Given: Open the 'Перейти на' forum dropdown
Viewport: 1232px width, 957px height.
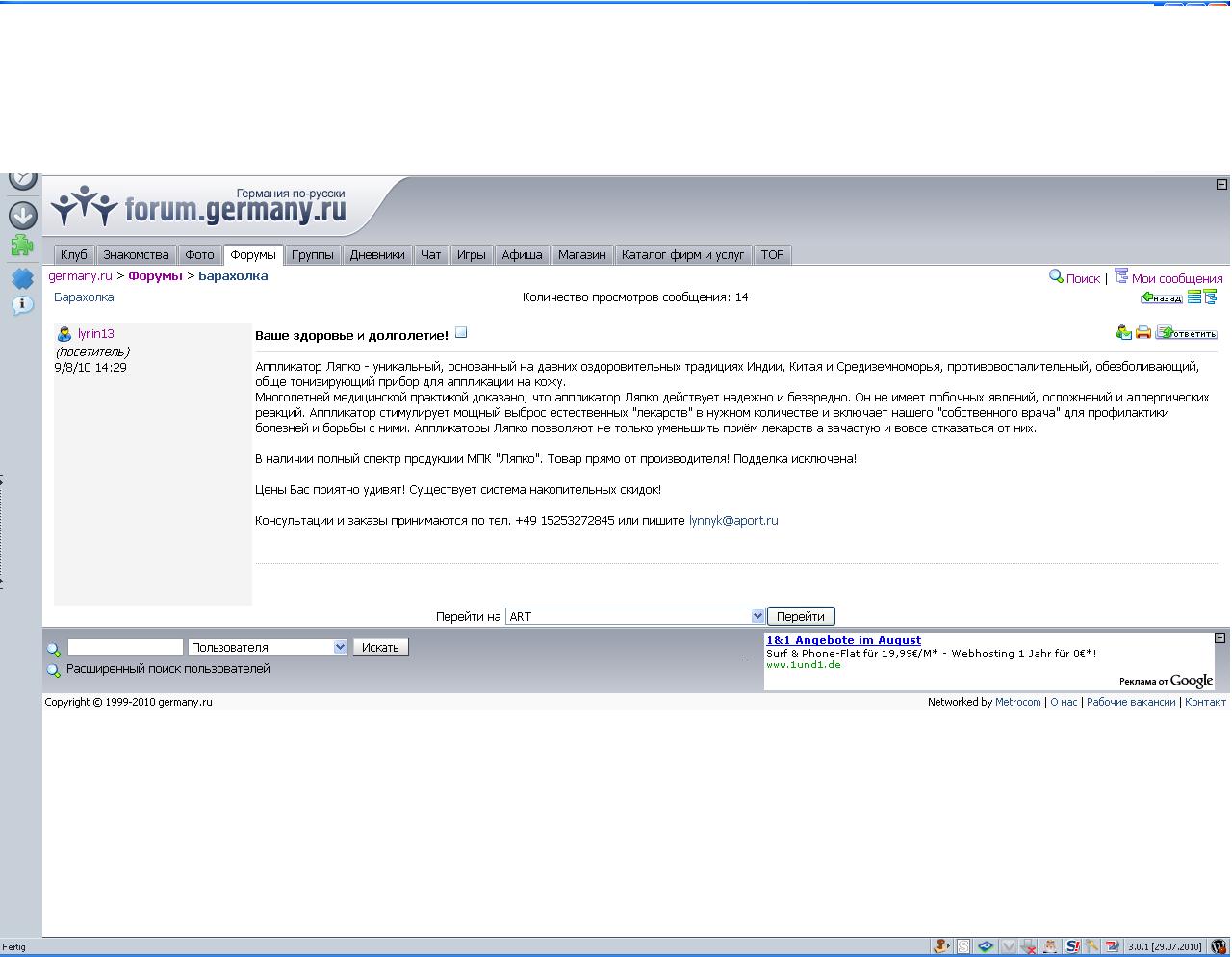Looking at the screenshot, I should [757, 616].
